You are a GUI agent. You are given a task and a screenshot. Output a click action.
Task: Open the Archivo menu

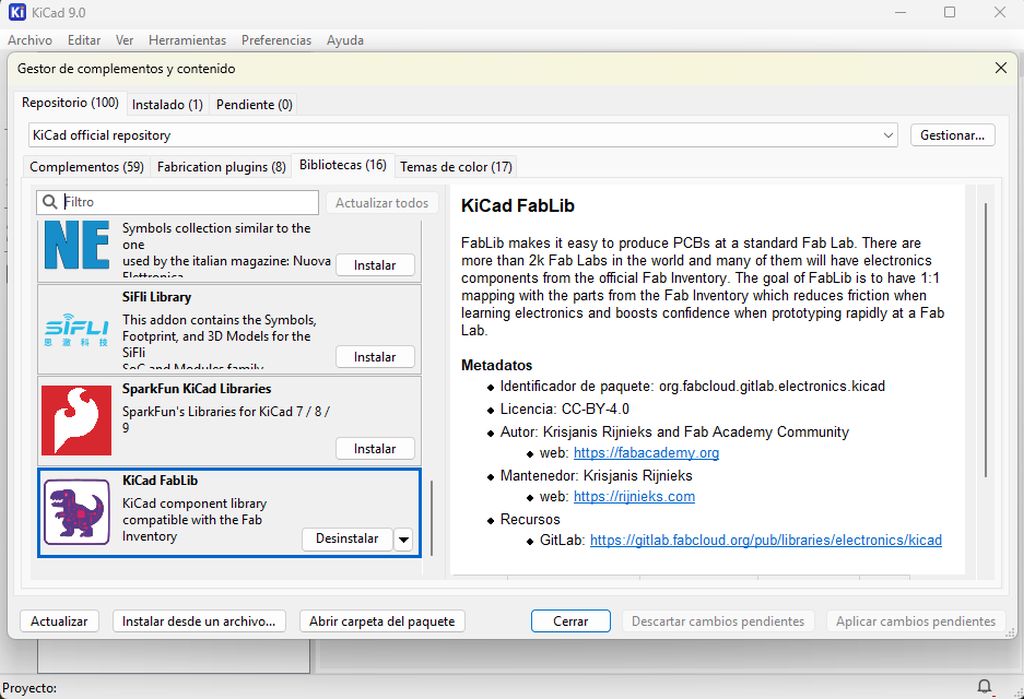(30, 40)
